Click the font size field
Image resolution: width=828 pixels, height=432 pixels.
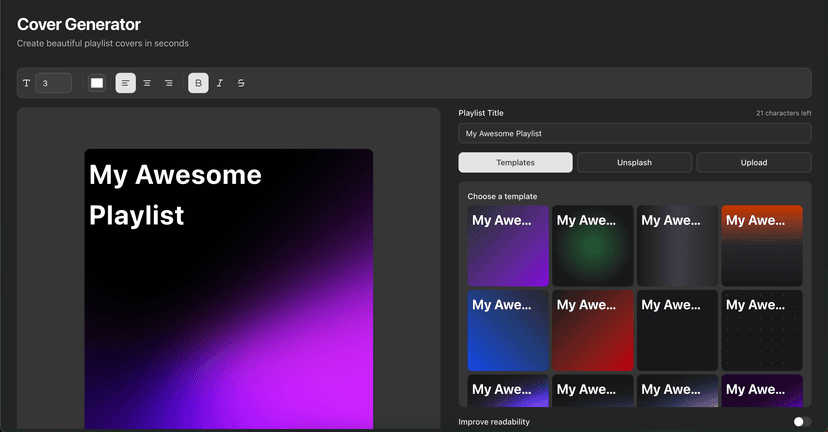tap(54, 83)
